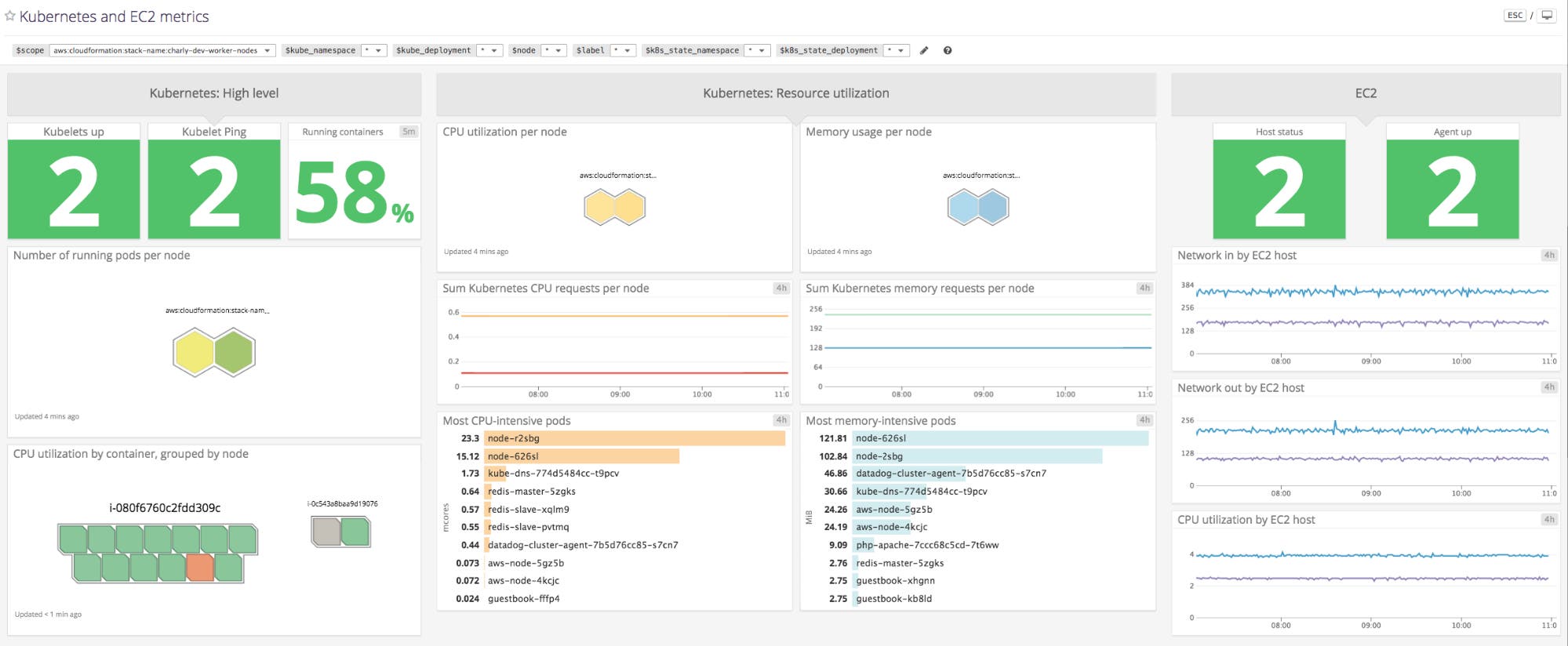
Task: Click the node-r2sbg CPU bar
Action: point(634,438)
